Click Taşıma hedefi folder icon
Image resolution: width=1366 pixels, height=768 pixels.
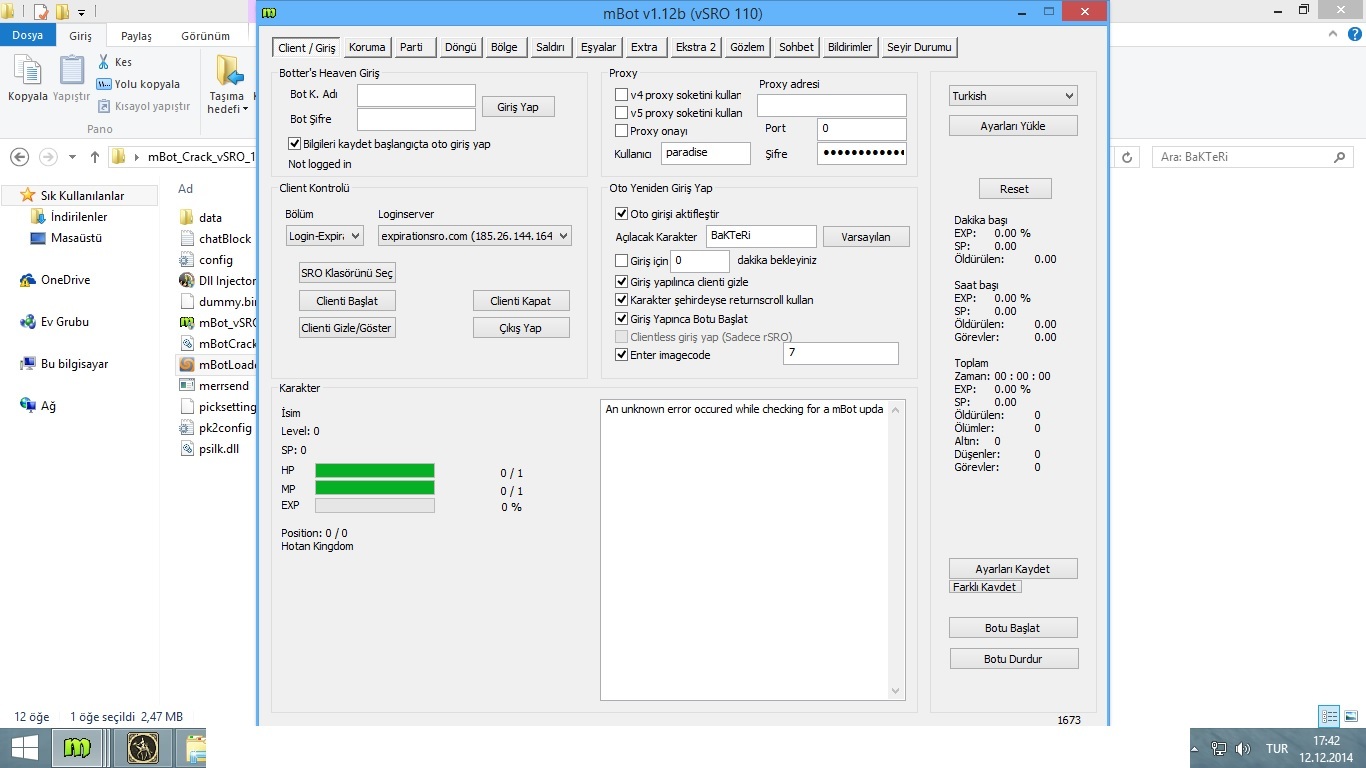229,72
